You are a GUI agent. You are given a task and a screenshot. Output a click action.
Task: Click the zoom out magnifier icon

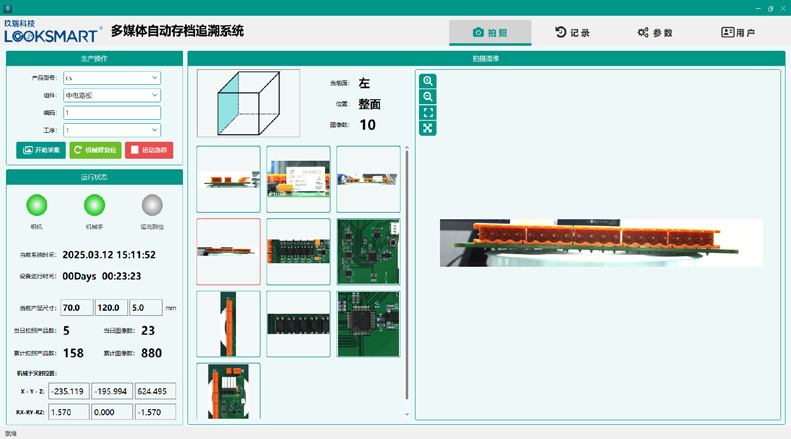coord(428,97)
